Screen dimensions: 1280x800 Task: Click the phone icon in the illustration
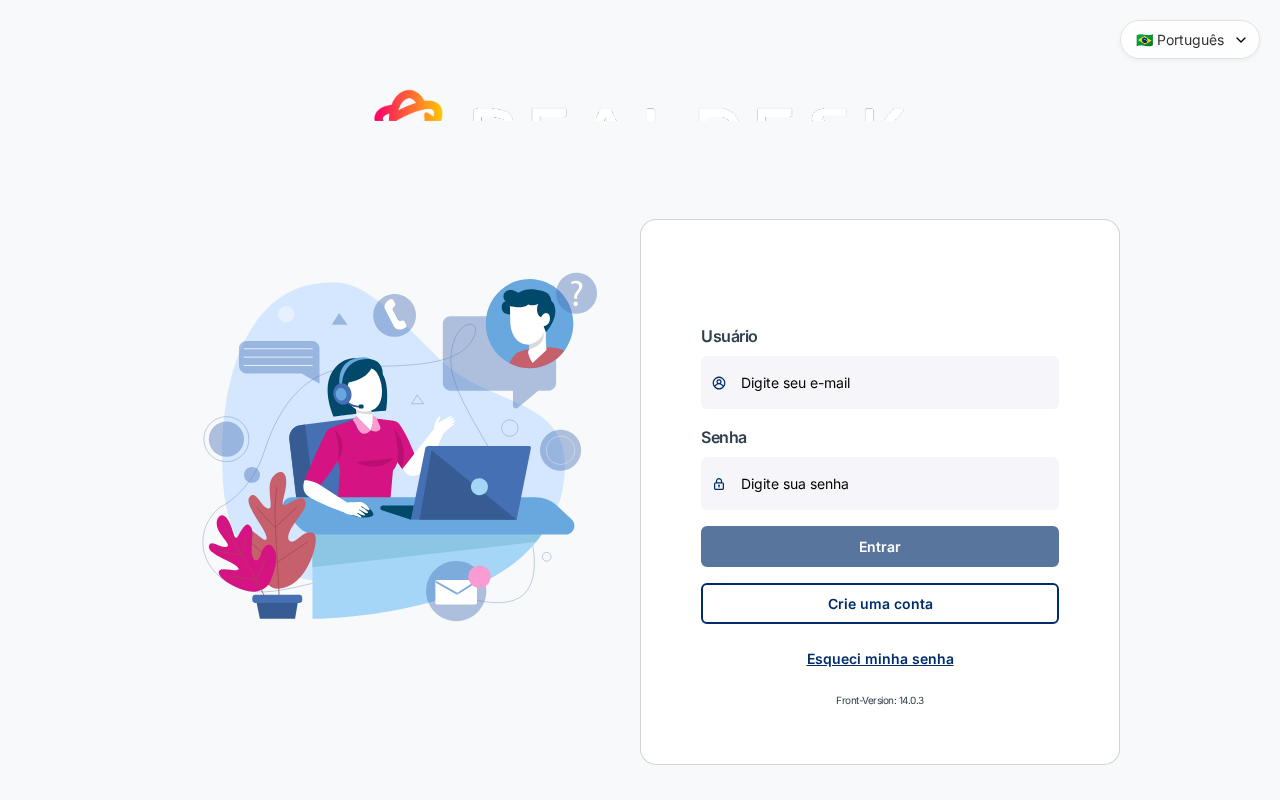(394, 315)
